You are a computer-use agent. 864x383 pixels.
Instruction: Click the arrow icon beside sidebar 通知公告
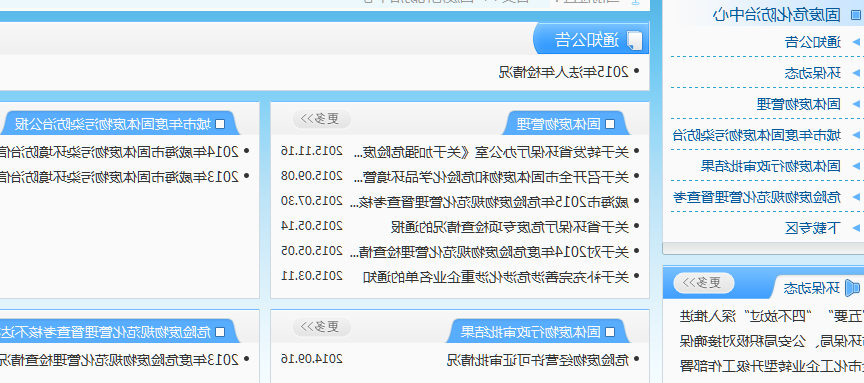click(856, 41)
